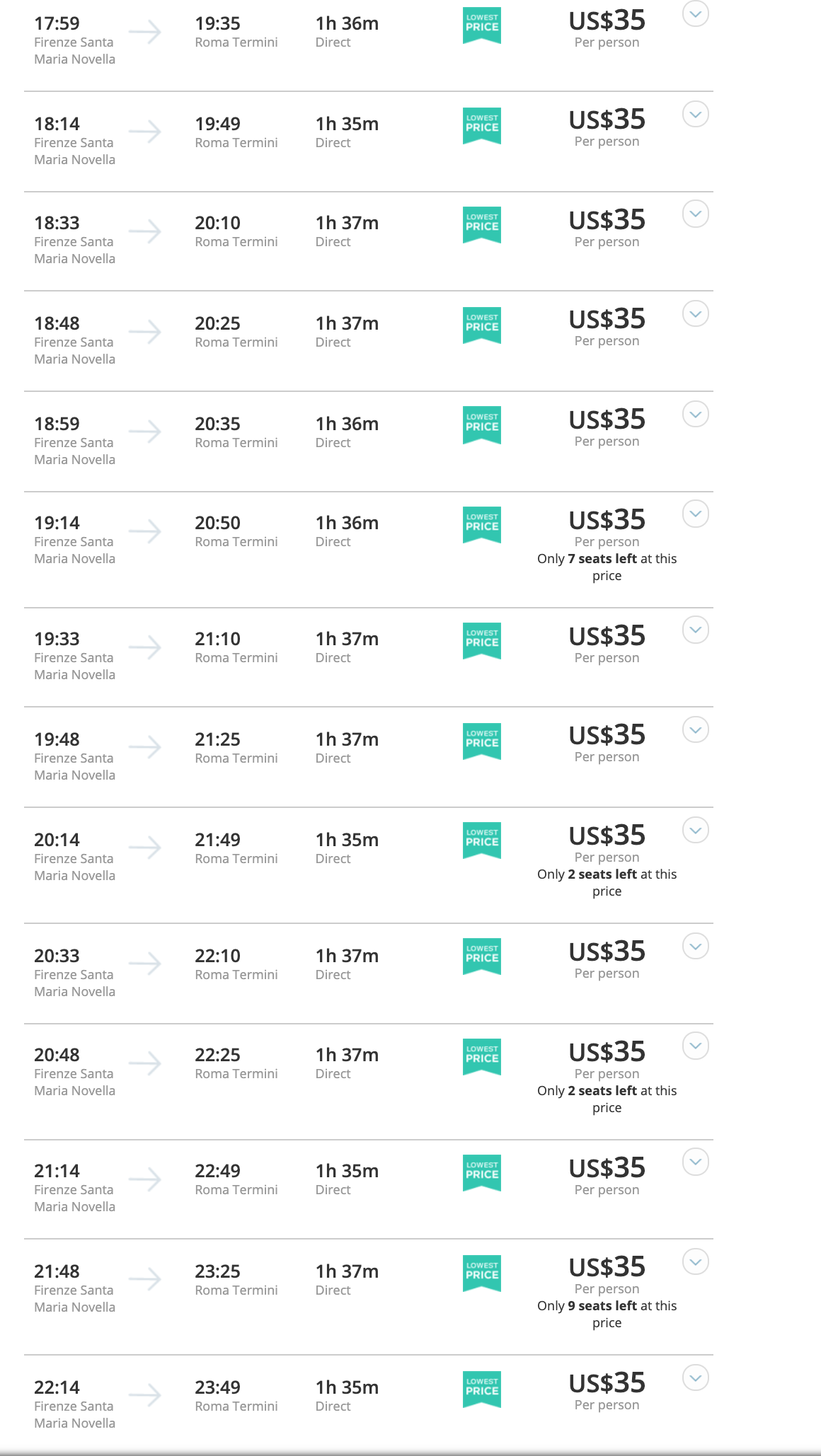
Task: Click the 18:33 departure time
Action: click(57, 223)
